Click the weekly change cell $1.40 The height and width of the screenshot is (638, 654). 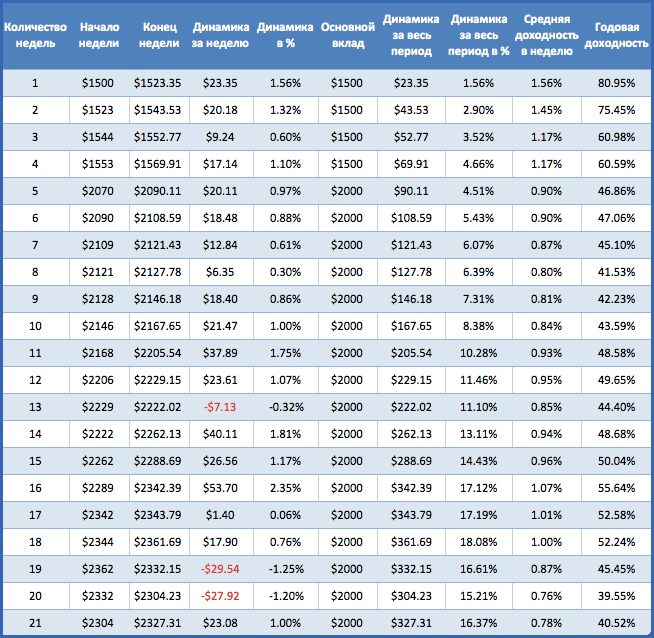[x=220, y=515]
